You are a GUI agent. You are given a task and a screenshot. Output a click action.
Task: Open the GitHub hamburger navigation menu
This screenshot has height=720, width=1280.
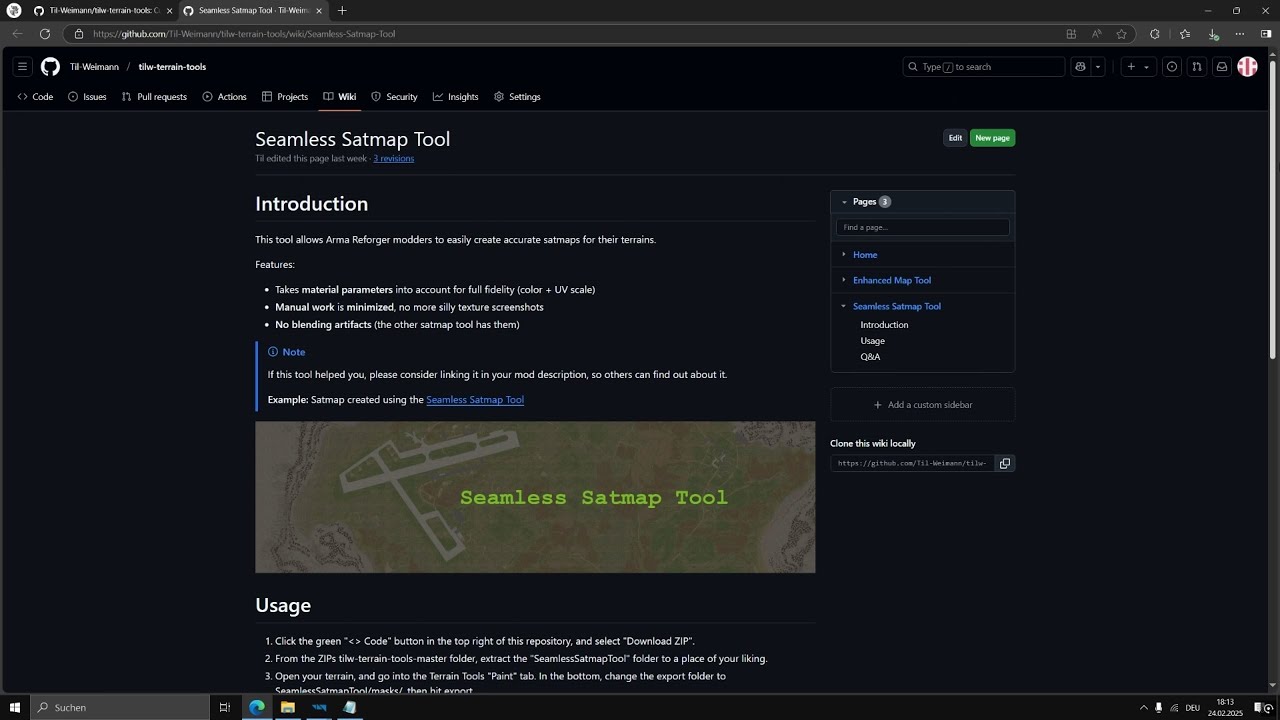(22, 67)
